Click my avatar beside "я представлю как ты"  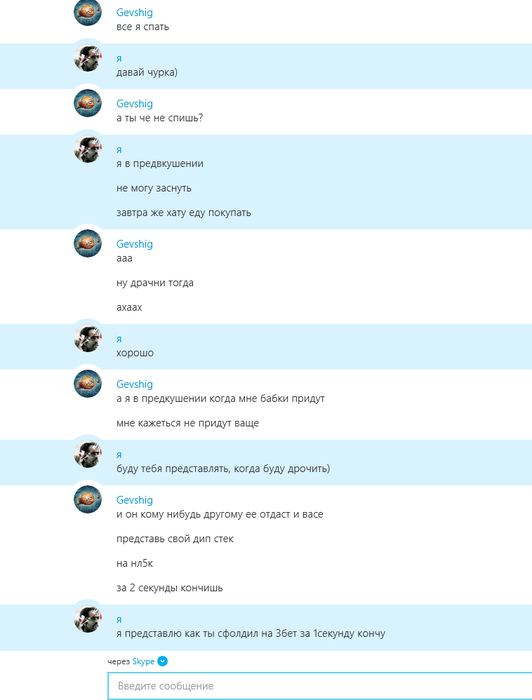[x=87, y=619]
